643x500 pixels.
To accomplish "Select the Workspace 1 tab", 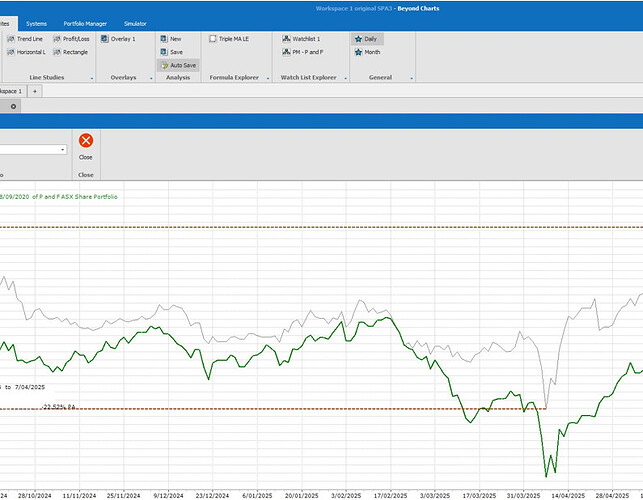I will click(x=11, y=91).
